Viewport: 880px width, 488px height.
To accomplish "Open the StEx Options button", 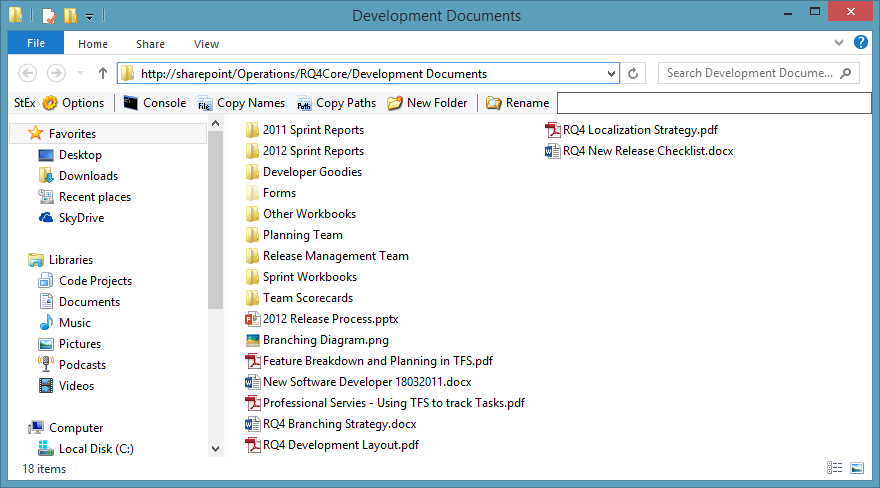I will tap(74, 103).
